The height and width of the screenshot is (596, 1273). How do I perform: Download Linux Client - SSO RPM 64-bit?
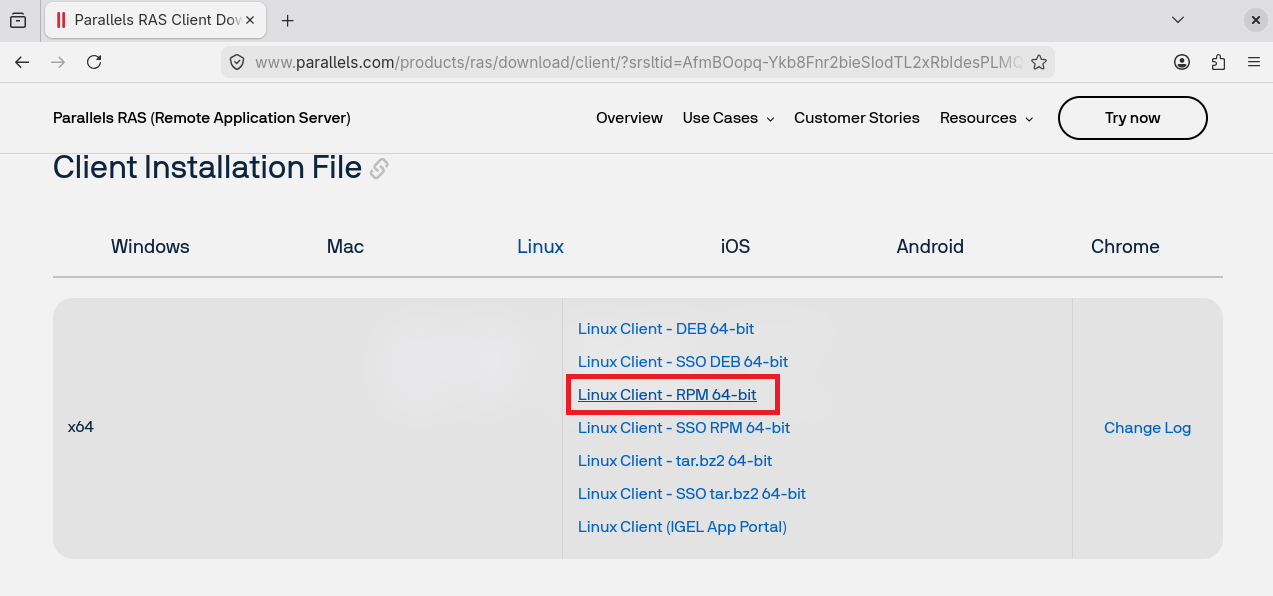tap(684, 428)
